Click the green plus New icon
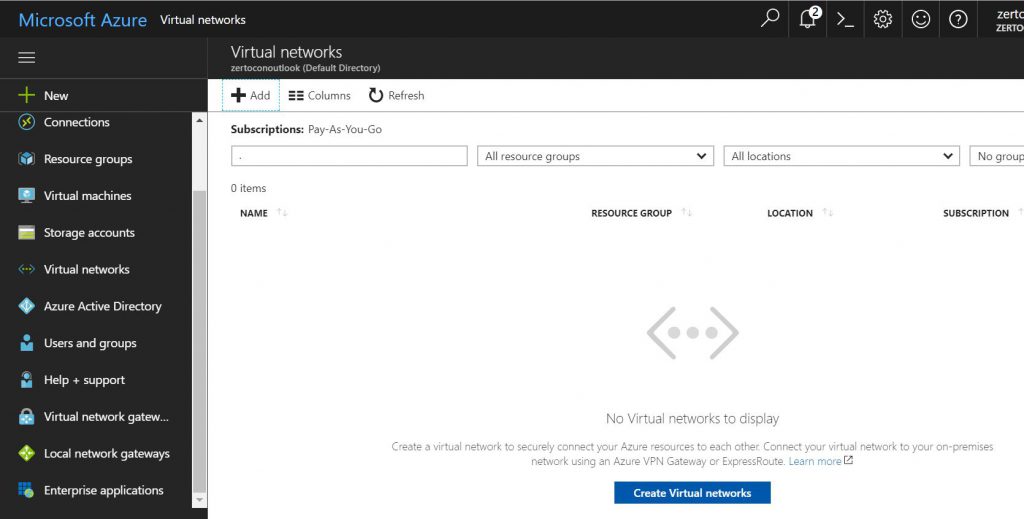This screenshot has width=1024, height=519. point(26,95)
